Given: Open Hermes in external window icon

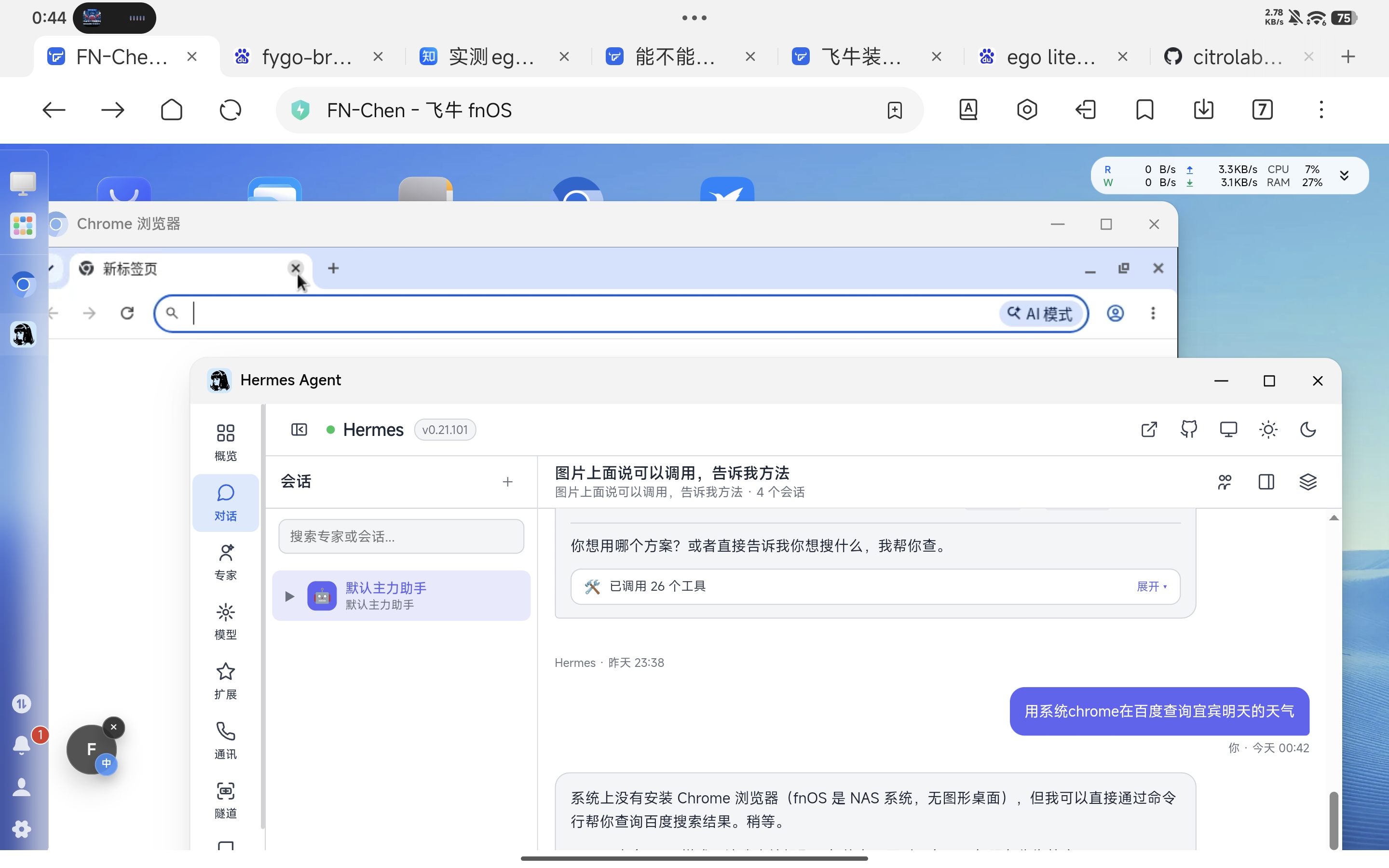Looking at the screenshot, I should (1149, 429).
